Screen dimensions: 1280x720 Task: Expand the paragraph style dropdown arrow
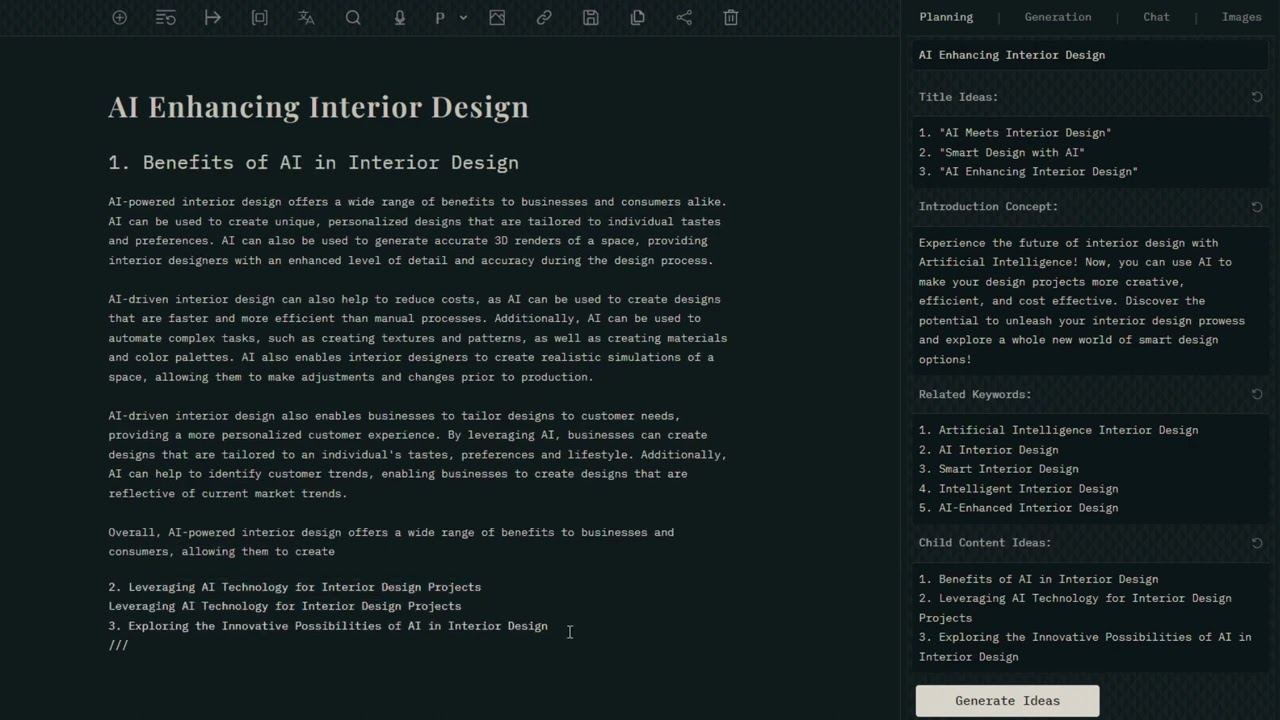[x=463, y=17]
